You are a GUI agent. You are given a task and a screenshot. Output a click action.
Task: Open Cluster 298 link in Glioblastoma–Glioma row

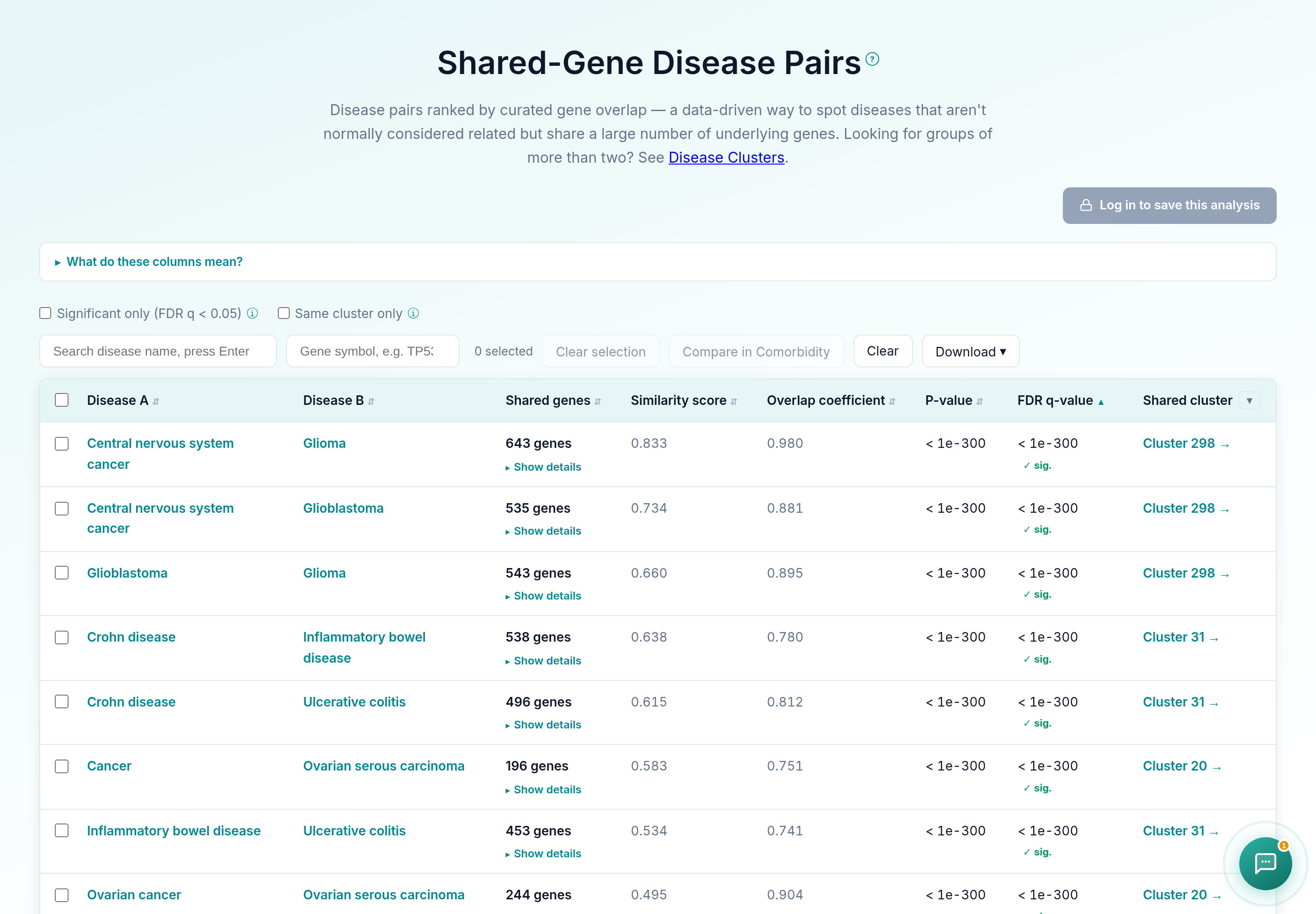coord(1185,573)
